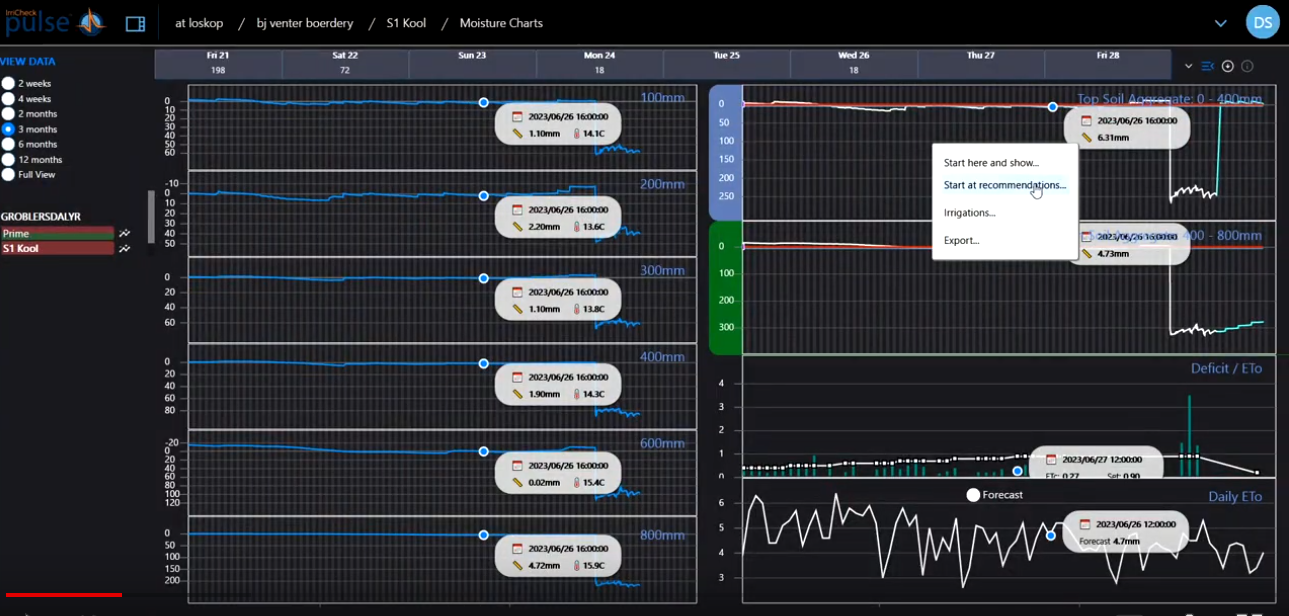Click '100mm' chart label

coord(662,97)
